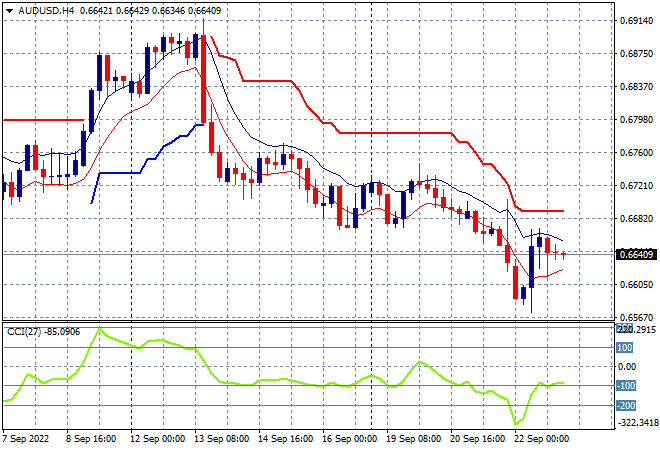Click the 8 Sep 16:00 time label
660x450 pixels.
coord(90,439)
